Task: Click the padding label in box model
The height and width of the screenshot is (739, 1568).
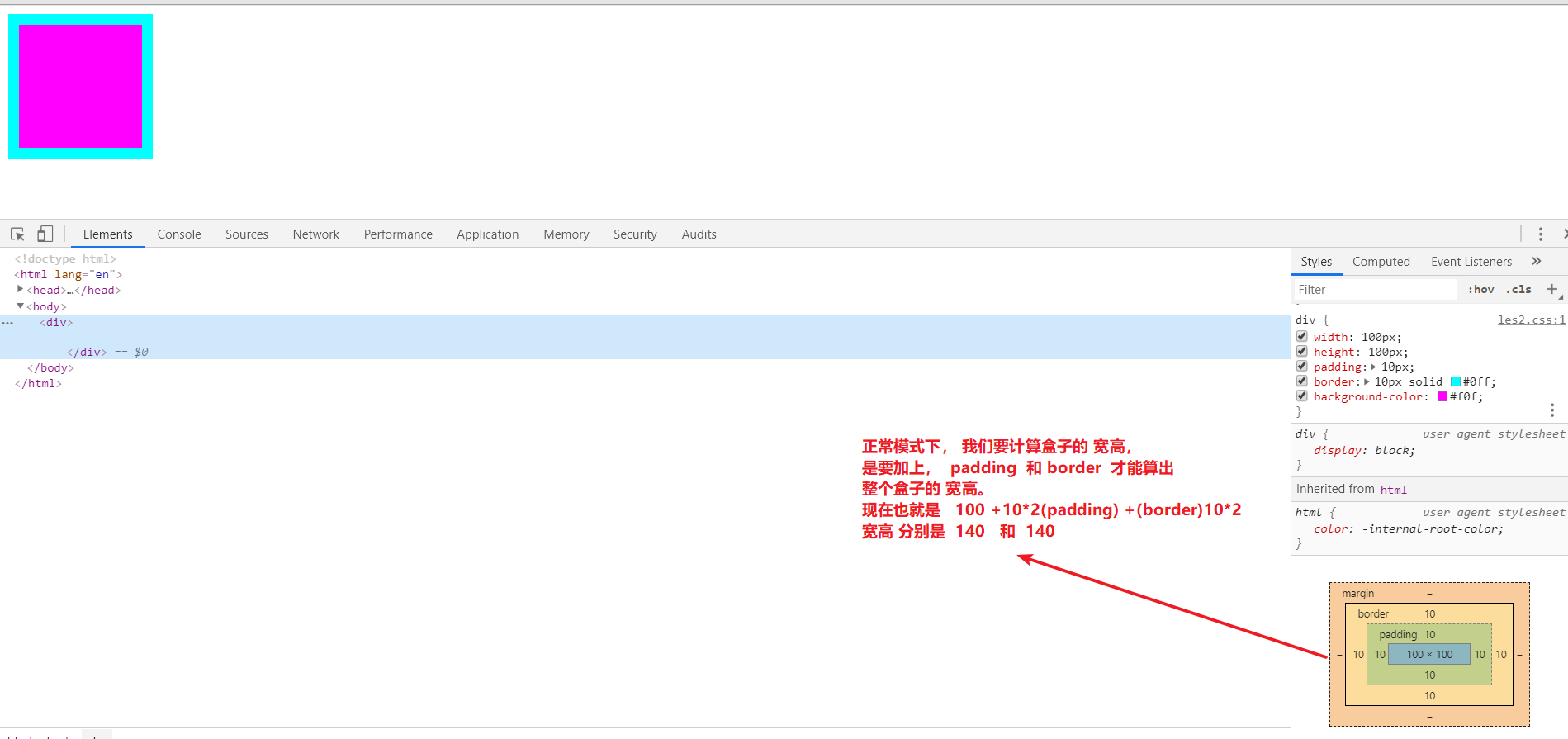Action: (1398, 634)
